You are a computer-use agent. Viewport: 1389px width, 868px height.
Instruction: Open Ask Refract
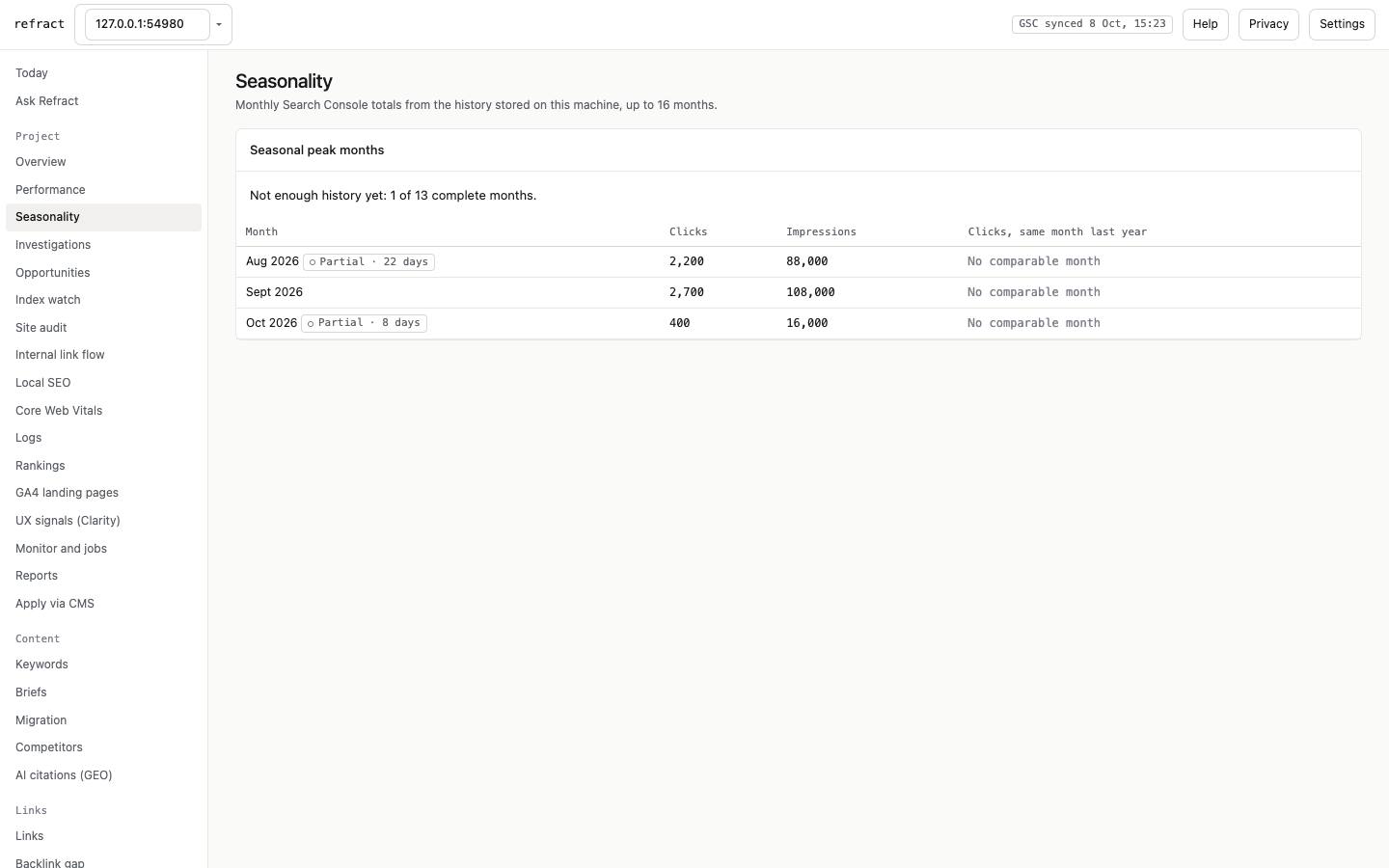point(103,101)
